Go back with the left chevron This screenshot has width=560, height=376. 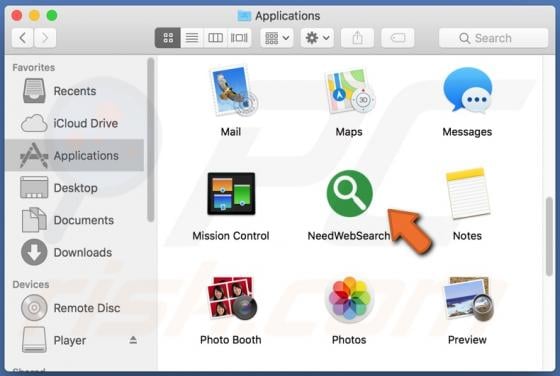[22, 38]
